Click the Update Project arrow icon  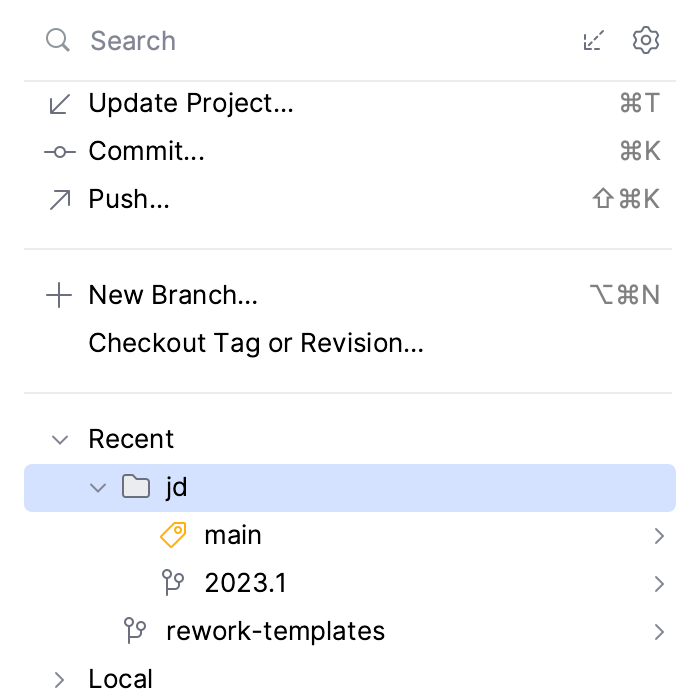(60, 103)
